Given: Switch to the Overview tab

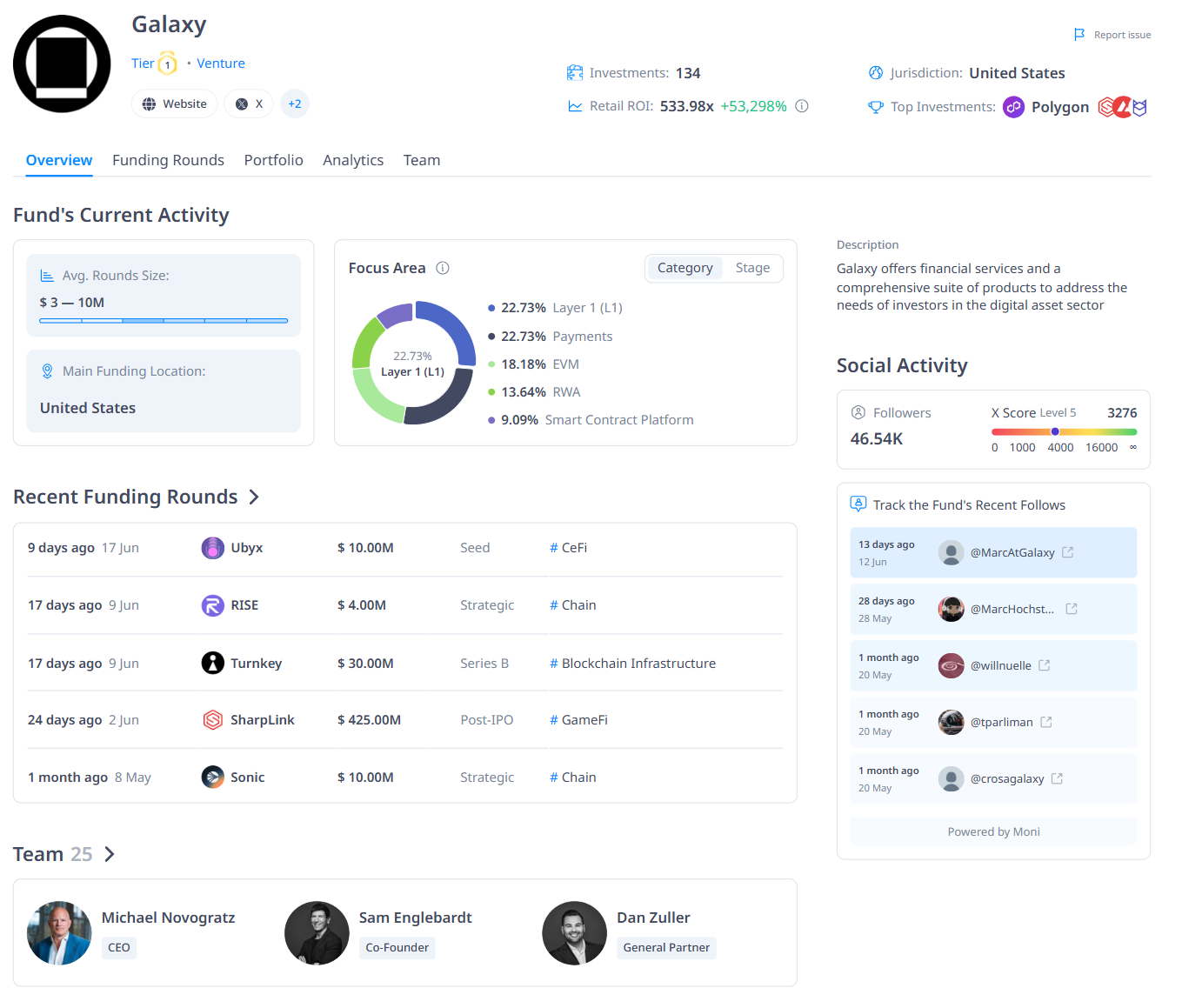Looking at the screenshot, I should pyautogui.click(x=59, y=160).
